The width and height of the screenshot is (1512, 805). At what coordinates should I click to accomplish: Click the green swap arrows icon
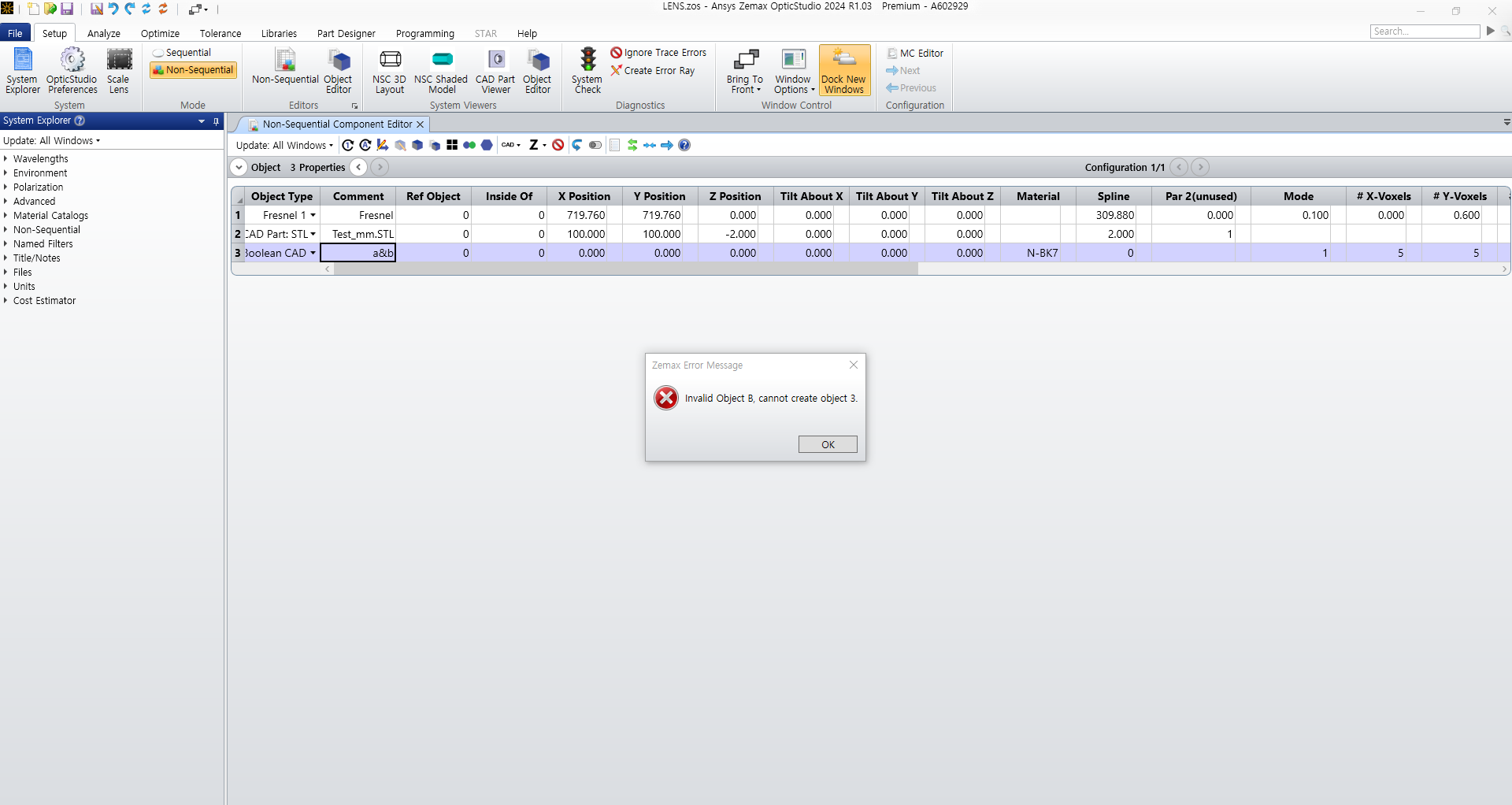632,145
